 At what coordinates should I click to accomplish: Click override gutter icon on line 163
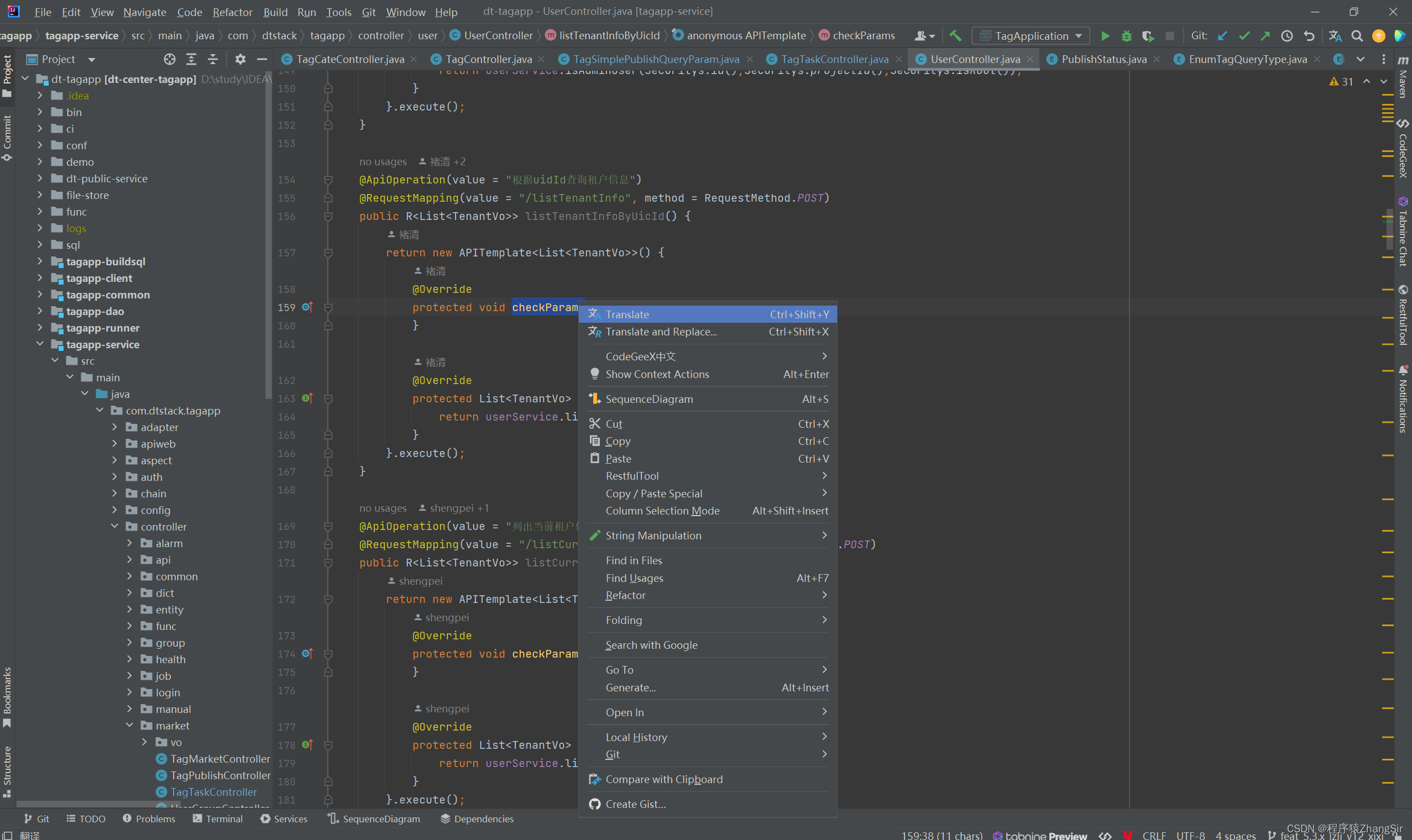pos(307,398)
